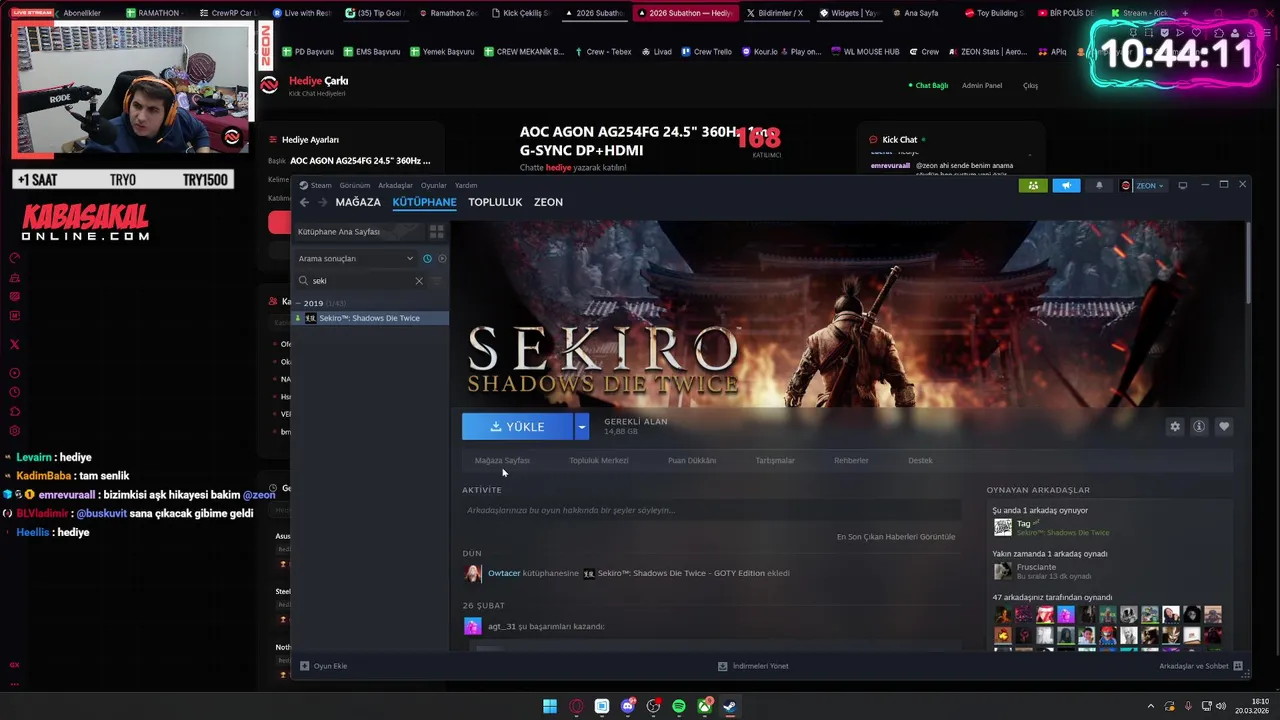The image size is (1280, 720).
Task: Click the library search field
Action: (360, 281)
